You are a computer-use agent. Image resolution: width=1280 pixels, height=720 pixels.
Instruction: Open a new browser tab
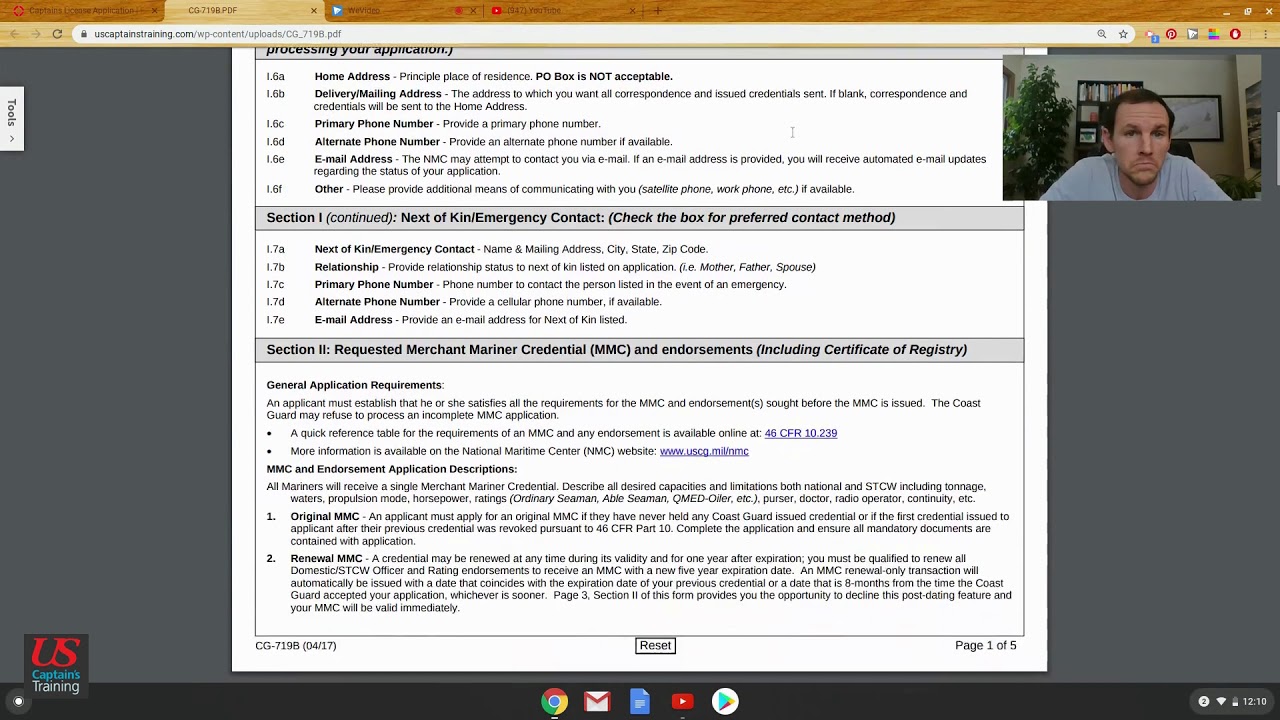[657, 10]
